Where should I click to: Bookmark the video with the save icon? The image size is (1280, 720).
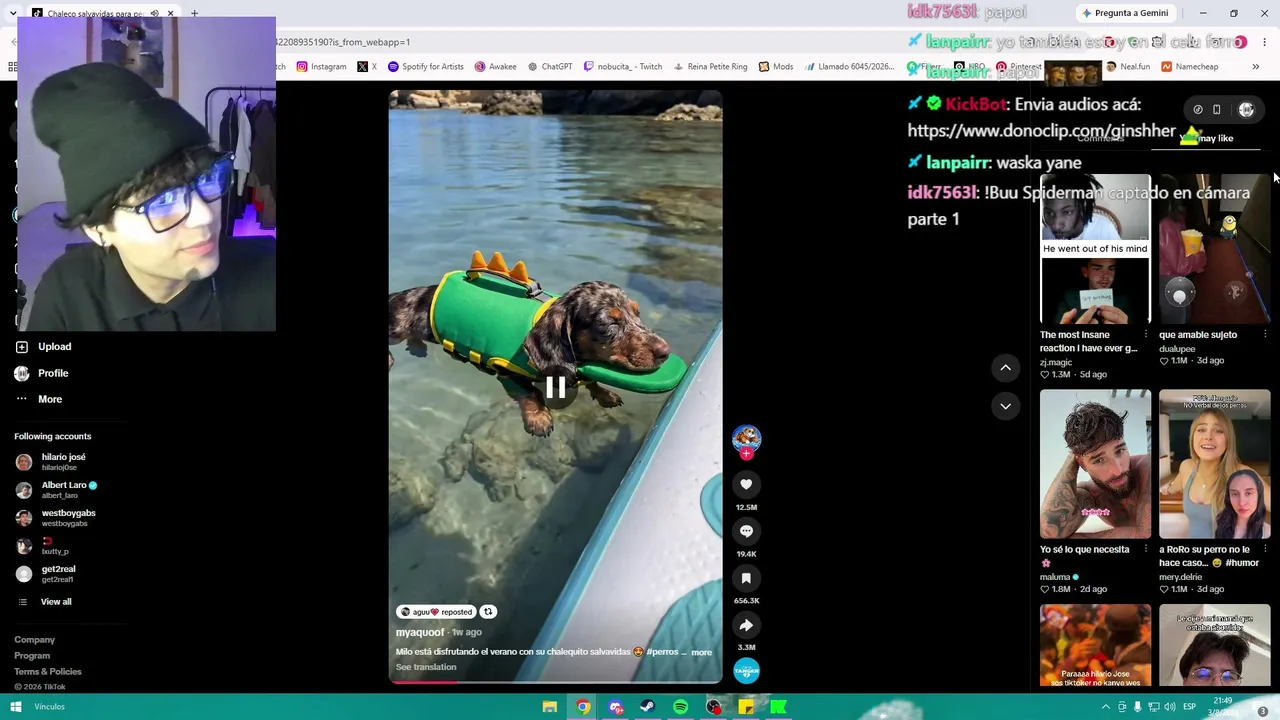pyautogui.click(x=746, y=578)
